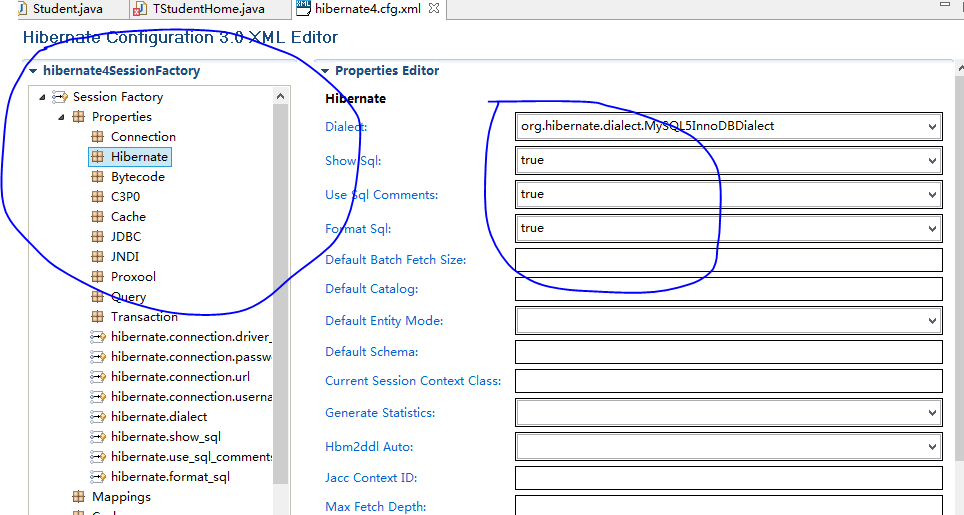Click the Properties folder icon
964x515 pixels.
coord(79,117)
